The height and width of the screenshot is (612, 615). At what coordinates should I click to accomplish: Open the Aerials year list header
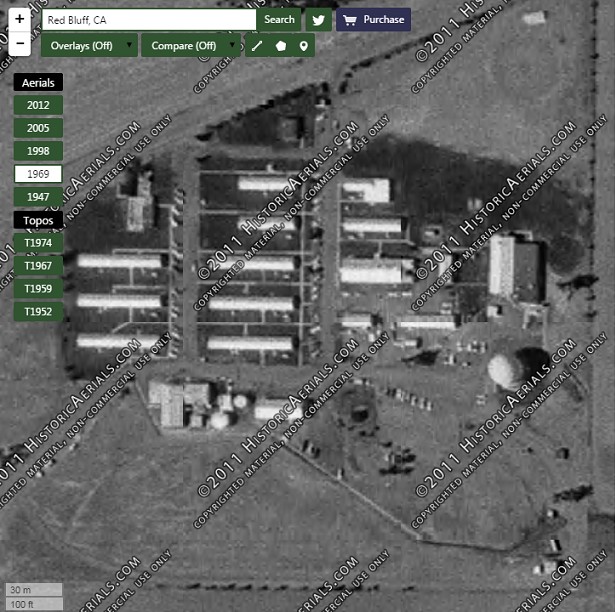[38, 83]
